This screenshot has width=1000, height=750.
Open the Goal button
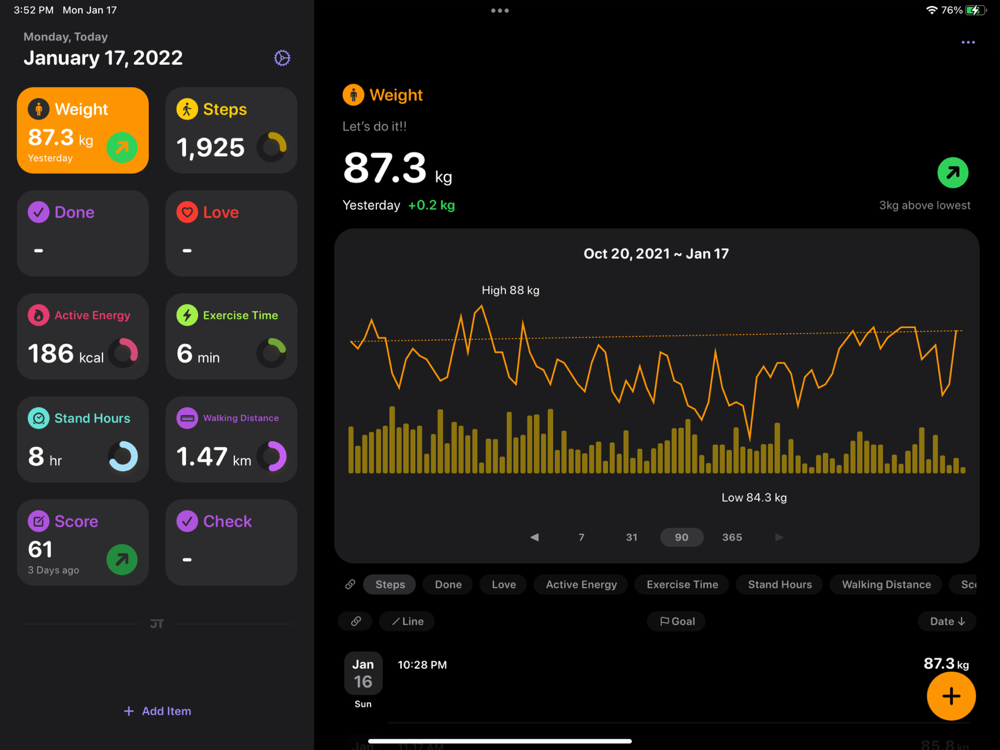point(677,621)
